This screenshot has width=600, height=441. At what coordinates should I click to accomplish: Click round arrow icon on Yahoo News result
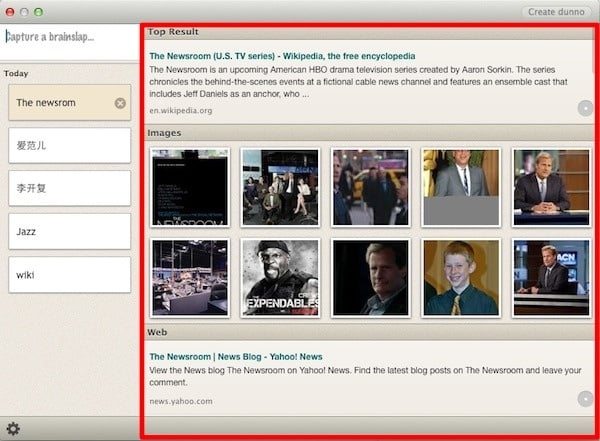click(585, 399)
